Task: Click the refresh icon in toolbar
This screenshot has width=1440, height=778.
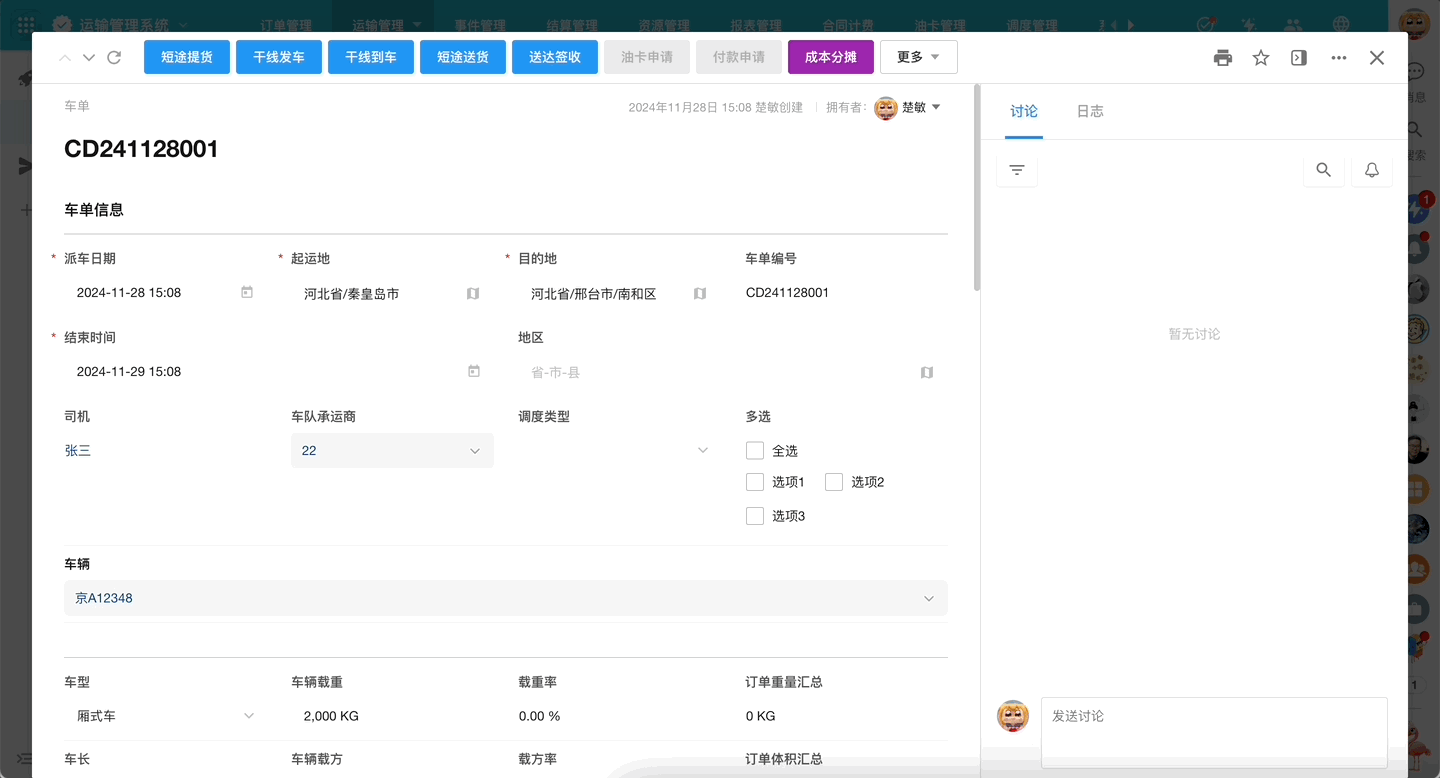Action: point(114,58)
